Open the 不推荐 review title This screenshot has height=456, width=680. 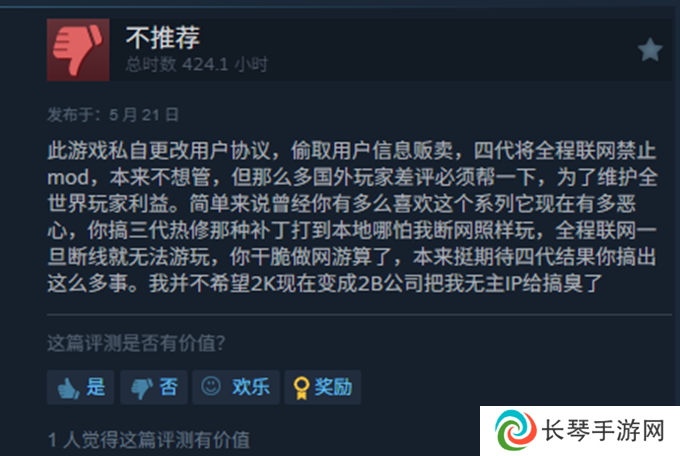click(163, 37)
